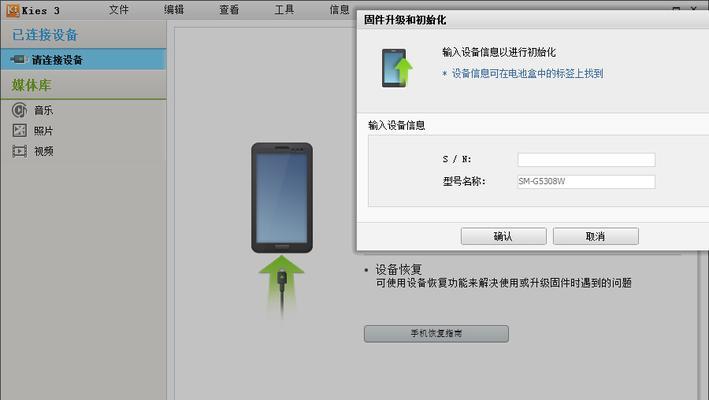709x400 pixels.
Task: Click the 媒体库 header
Action: tap(32, 85)
